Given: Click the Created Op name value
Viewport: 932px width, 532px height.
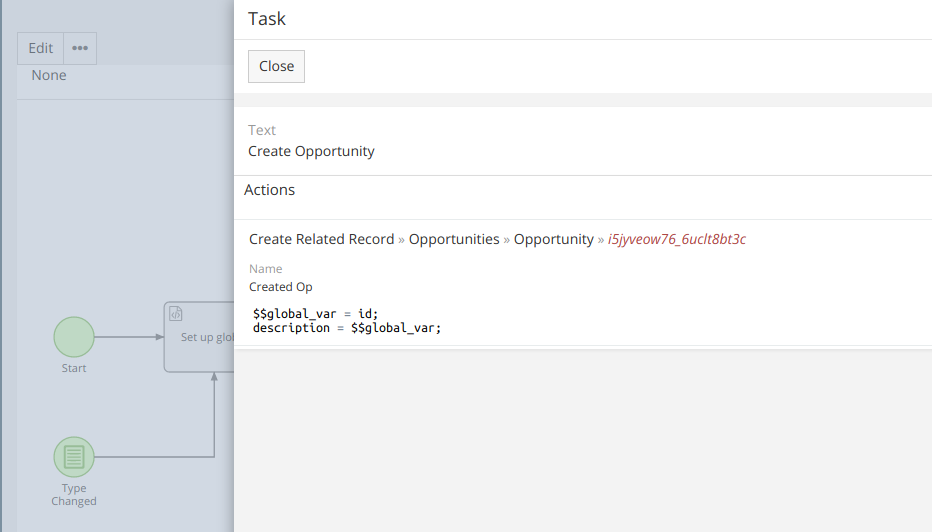Looking at the screenshot, I should click(x=281, y=287).
